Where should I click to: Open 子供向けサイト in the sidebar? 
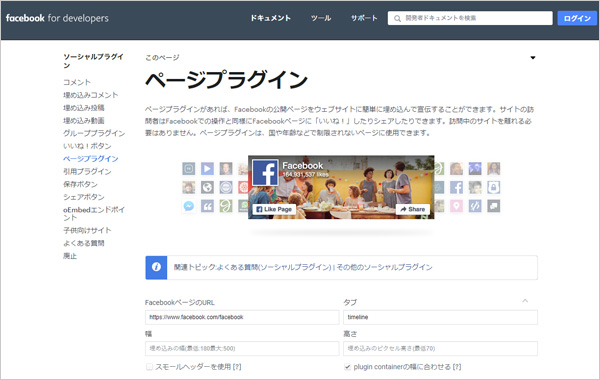[x=87, y=230]
